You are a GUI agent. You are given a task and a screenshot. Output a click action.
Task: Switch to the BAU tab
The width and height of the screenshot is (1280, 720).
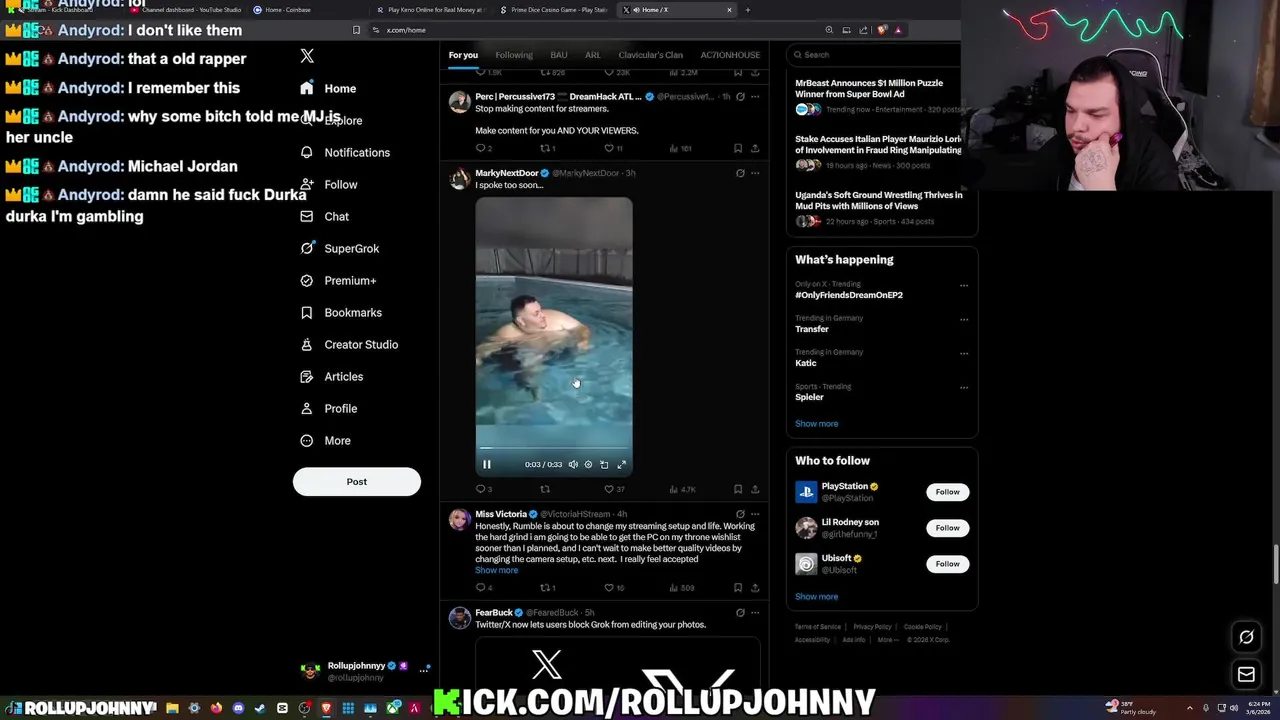[559, 55]
